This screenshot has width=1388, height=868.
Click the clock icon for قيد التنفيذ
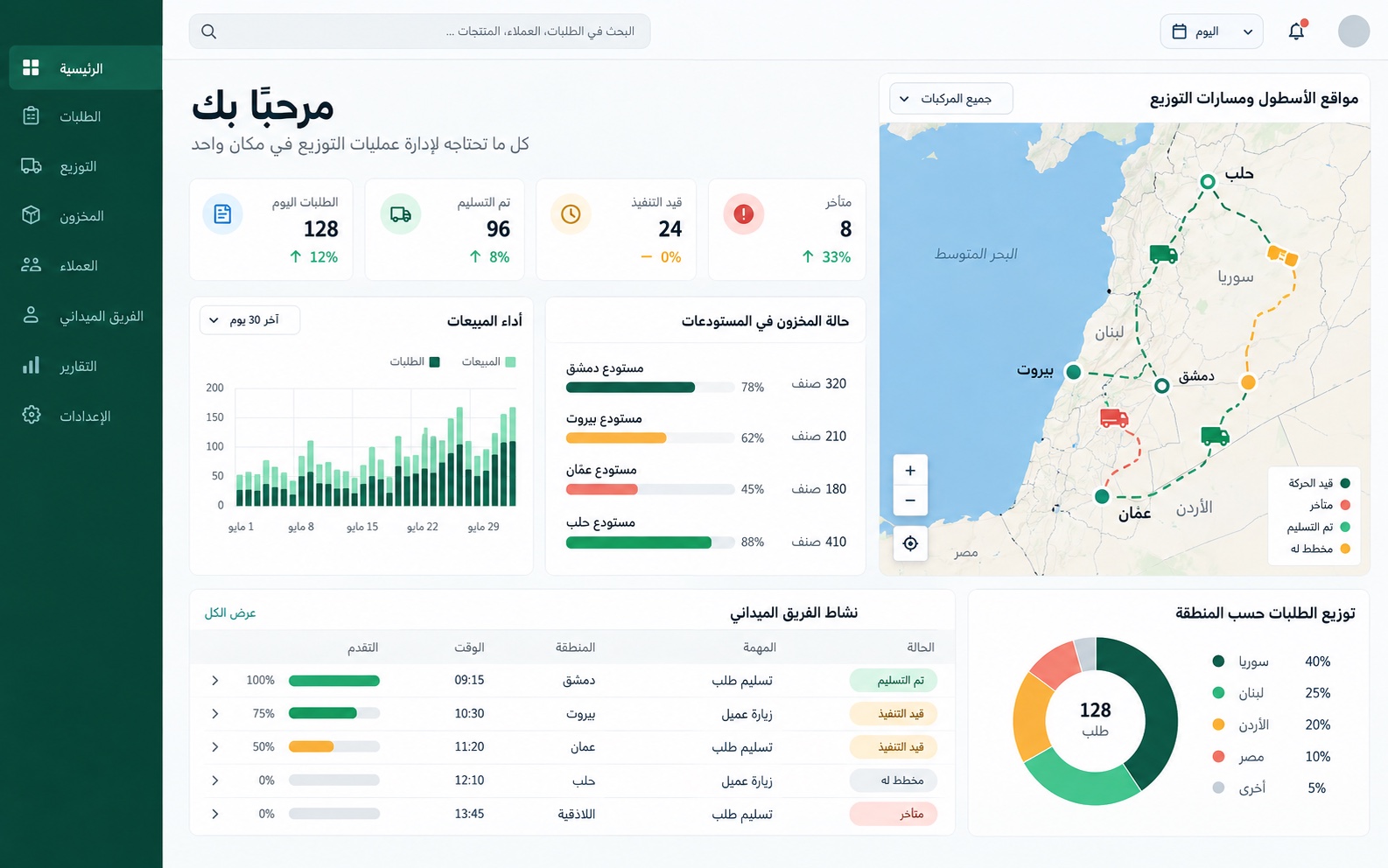tap(571, 213)
